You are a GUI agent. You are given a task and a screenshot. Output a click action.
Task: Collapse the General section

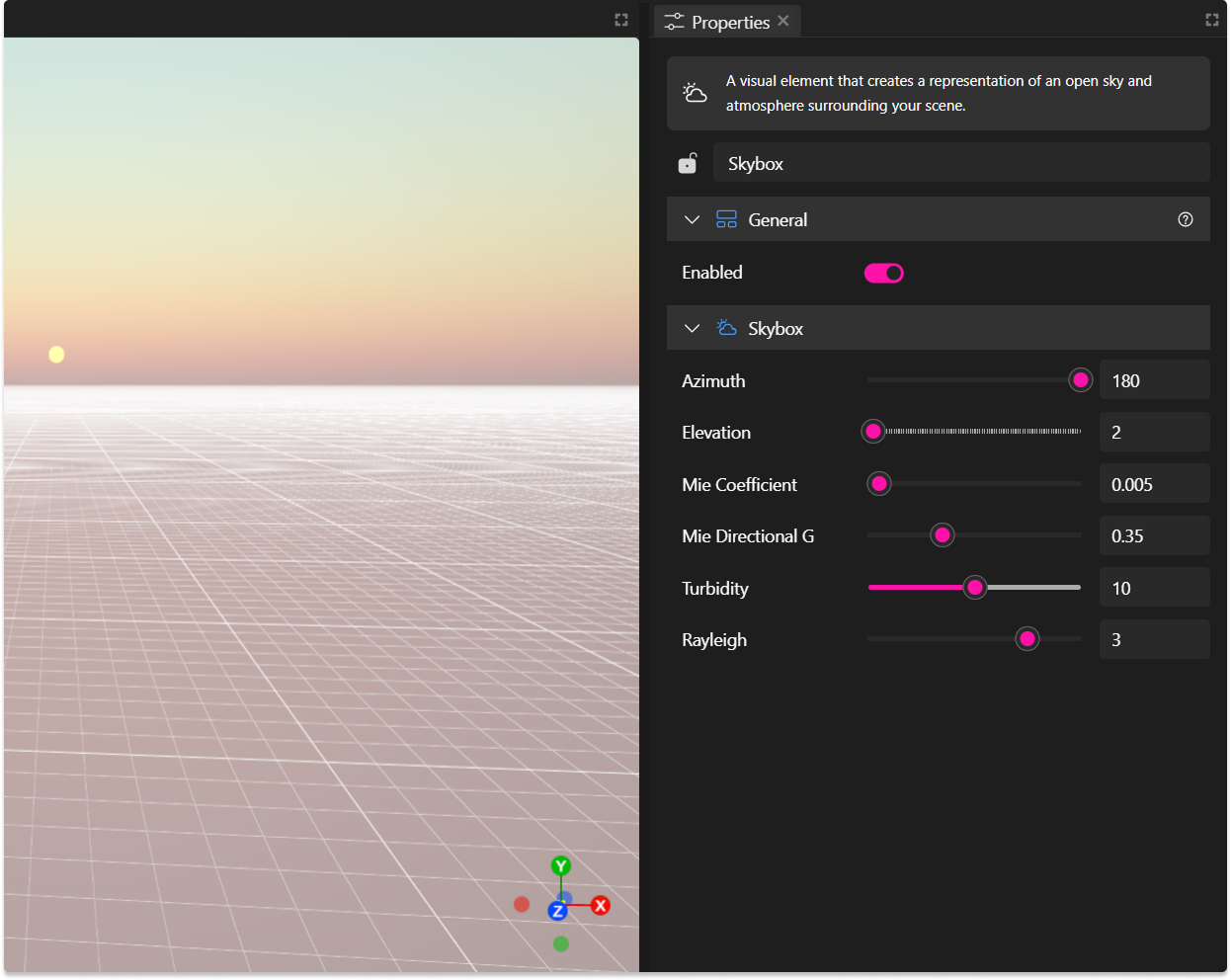pyautogui.click(x=692, y=218)
